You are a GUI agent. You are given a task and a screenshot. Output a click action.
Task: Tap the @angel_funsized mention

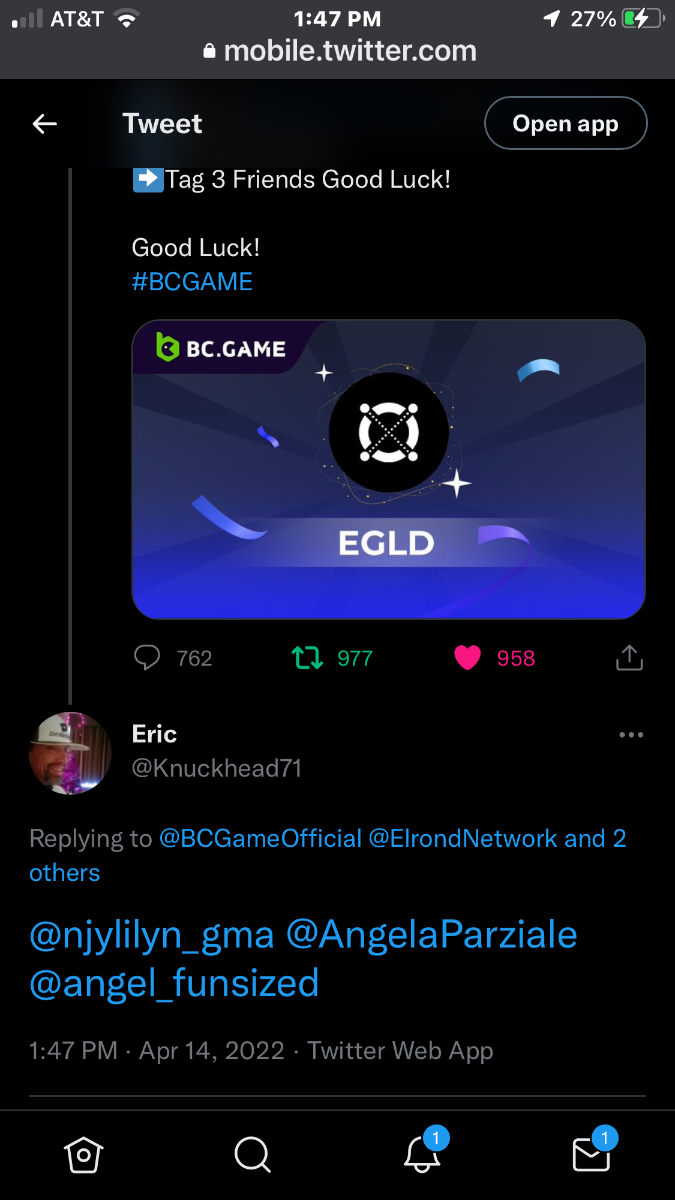click(x=175, y=983)
